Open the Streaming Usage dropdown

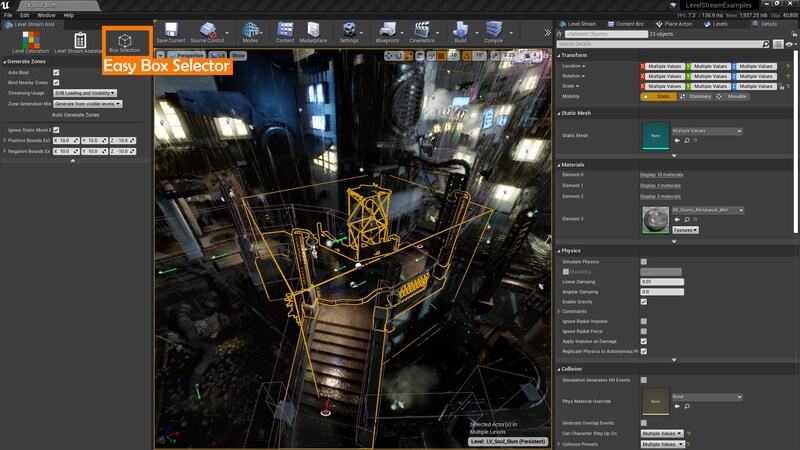[85, 93]
